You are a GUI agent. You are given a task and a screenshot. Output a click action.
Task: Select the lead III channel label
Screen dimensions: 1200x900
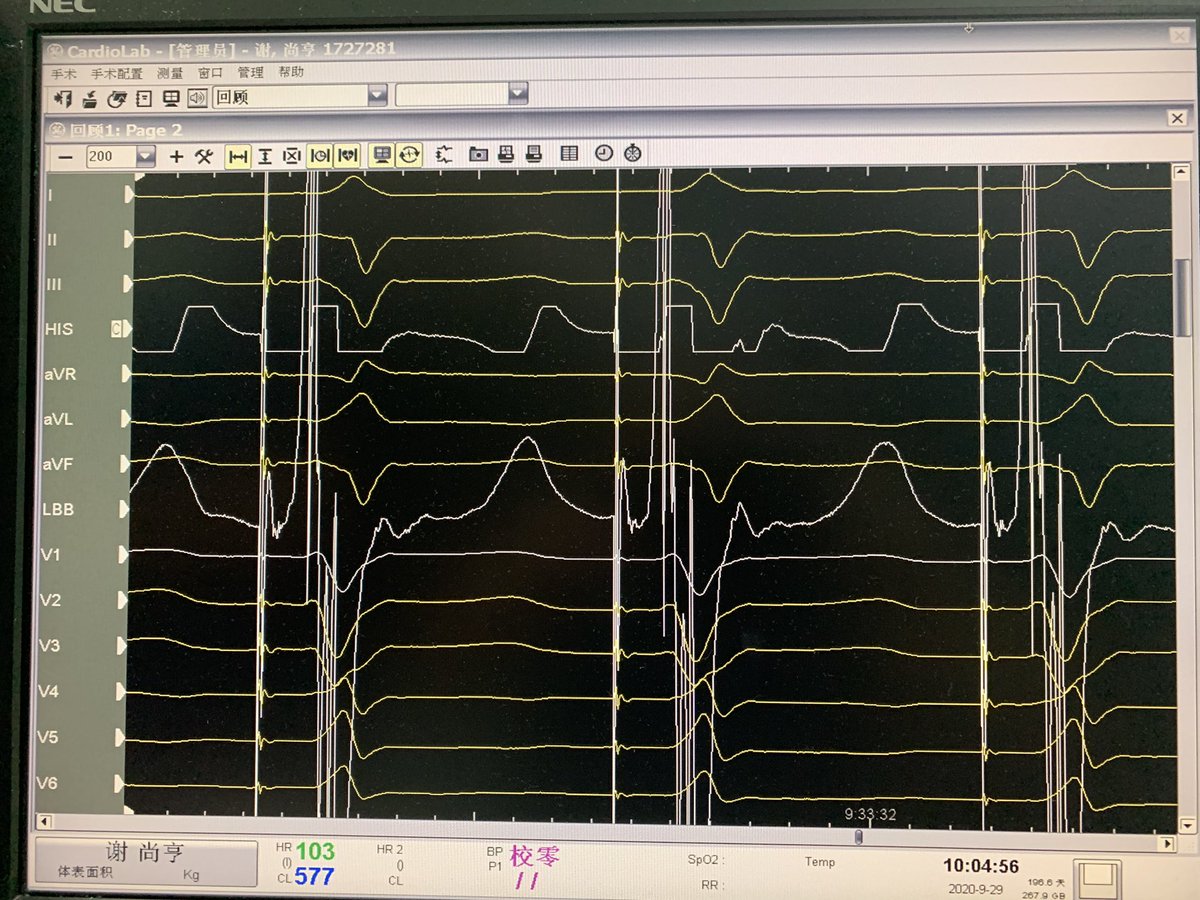(x=54, y=285)
